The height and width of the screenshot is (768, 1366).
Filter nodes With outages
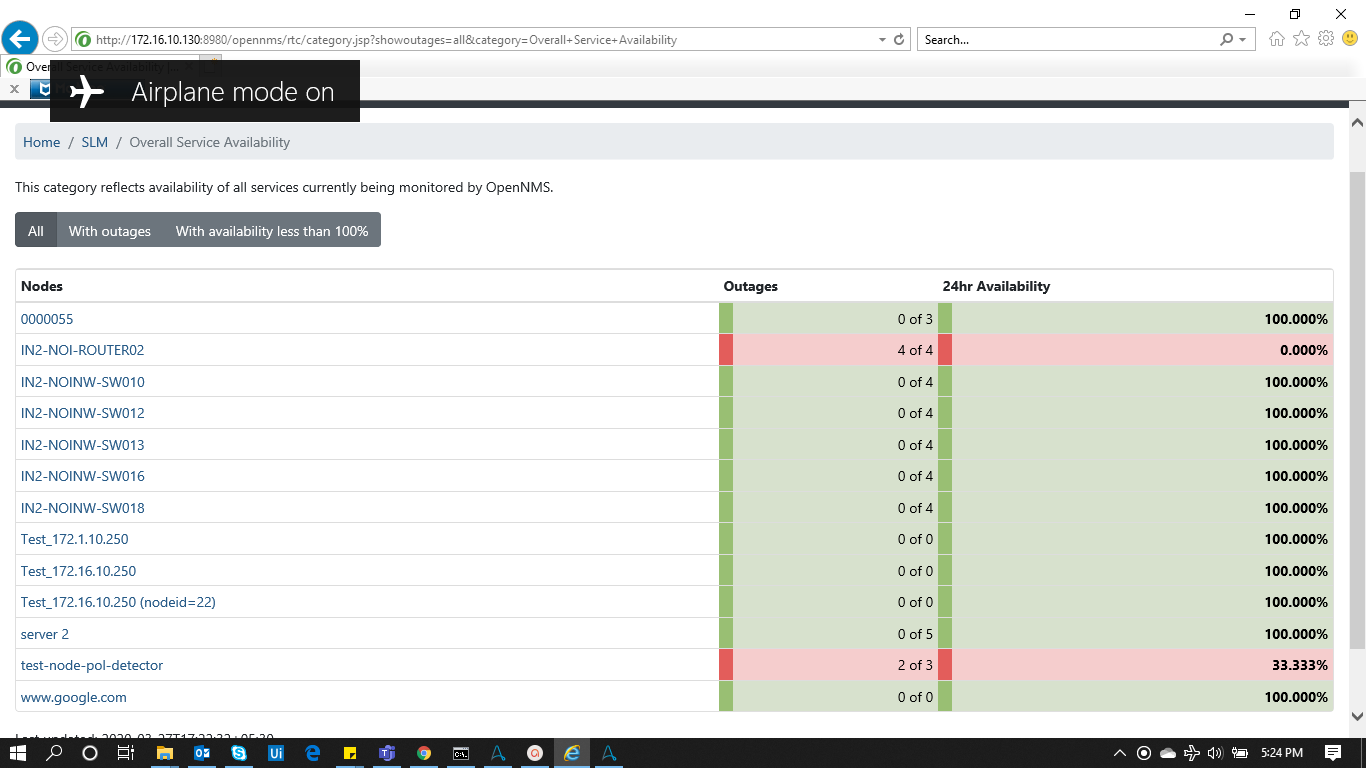pos(110,231)
